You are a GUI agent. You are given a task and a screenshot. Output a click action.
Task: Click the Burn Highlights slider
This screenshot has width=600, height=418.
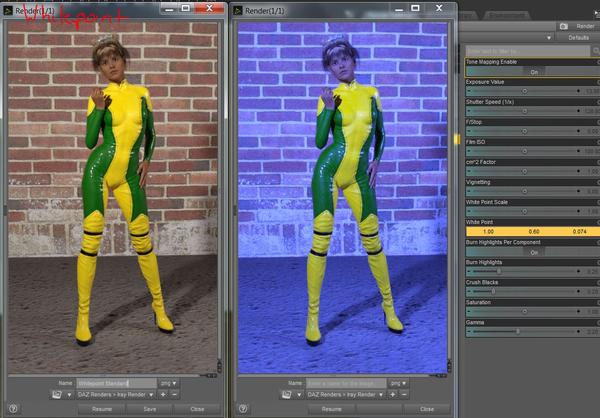[524, 271]
